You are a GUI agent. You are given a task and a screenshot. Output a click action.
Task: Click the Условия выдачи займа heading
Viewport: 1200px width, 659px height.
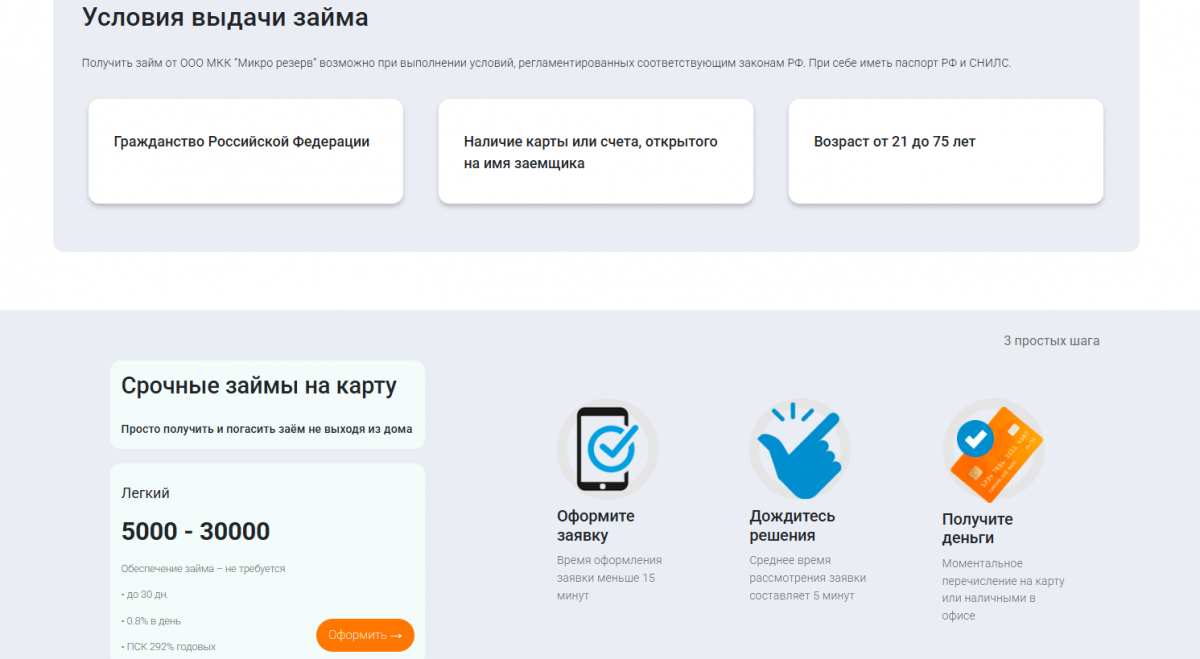click(x=225, y=17)
